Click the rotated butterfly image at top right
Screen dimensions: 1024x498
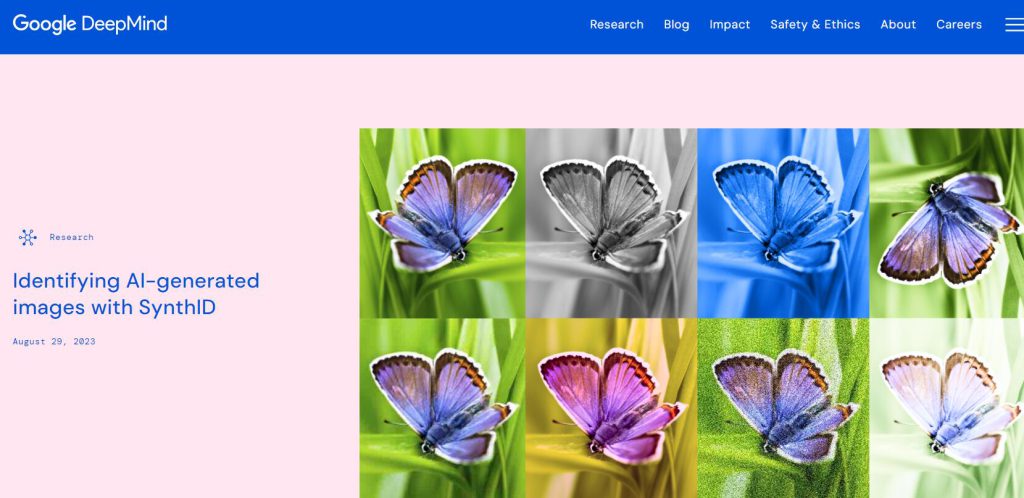[946, 222]
